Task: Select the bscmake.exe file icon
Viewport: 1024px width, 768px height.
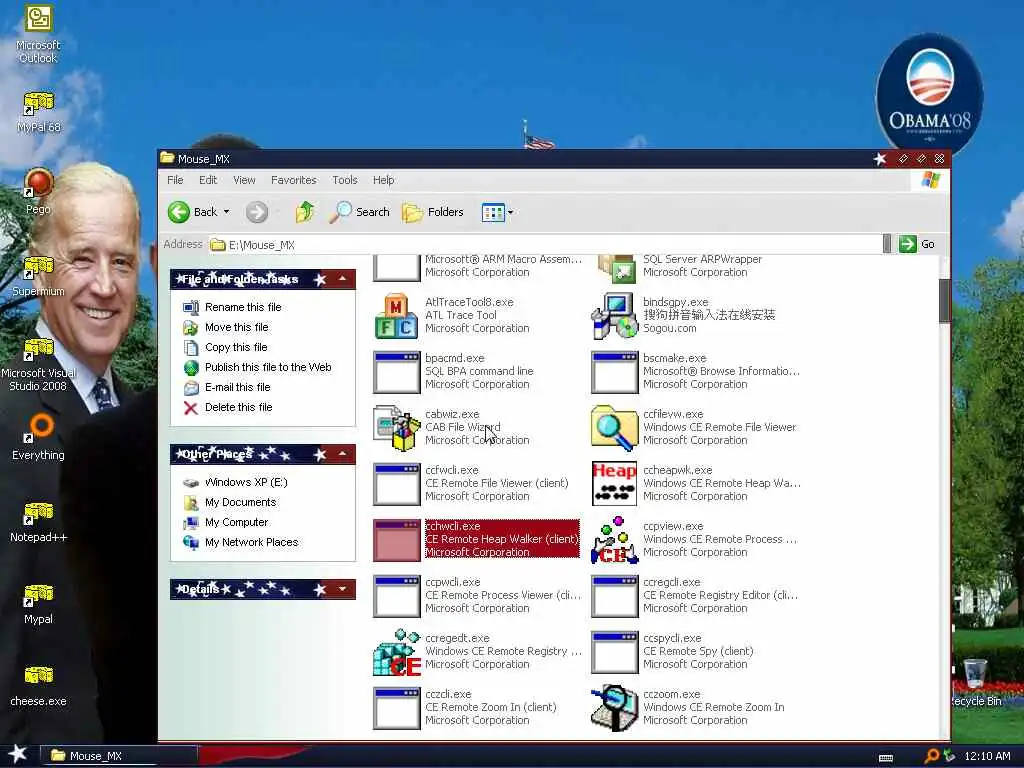Action: pos(615,372)
